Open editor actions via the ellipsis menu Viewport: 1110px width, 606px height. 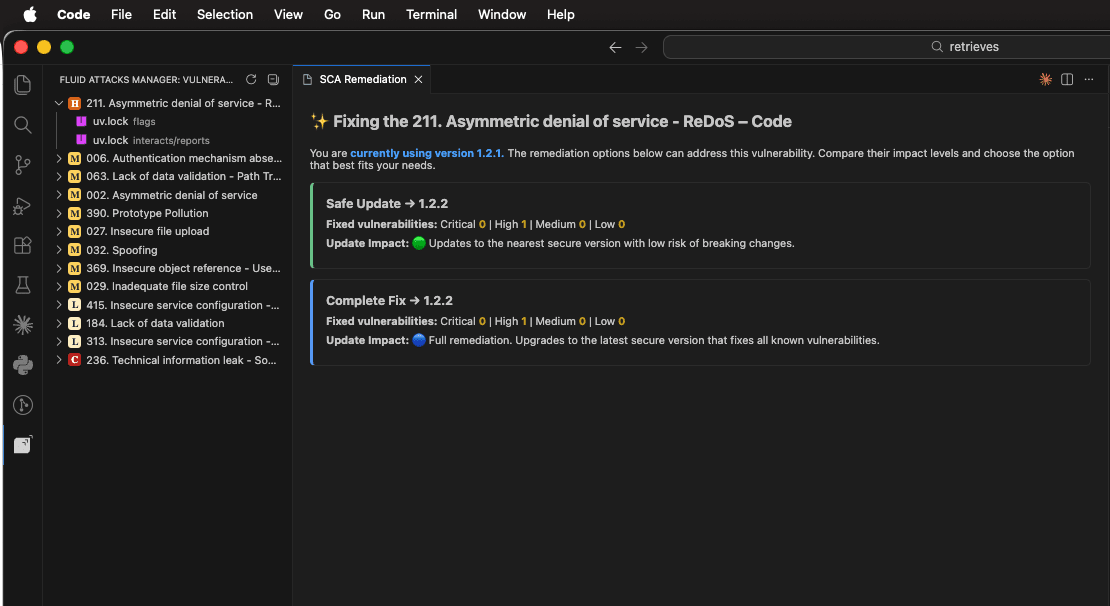coord(1089,78)
